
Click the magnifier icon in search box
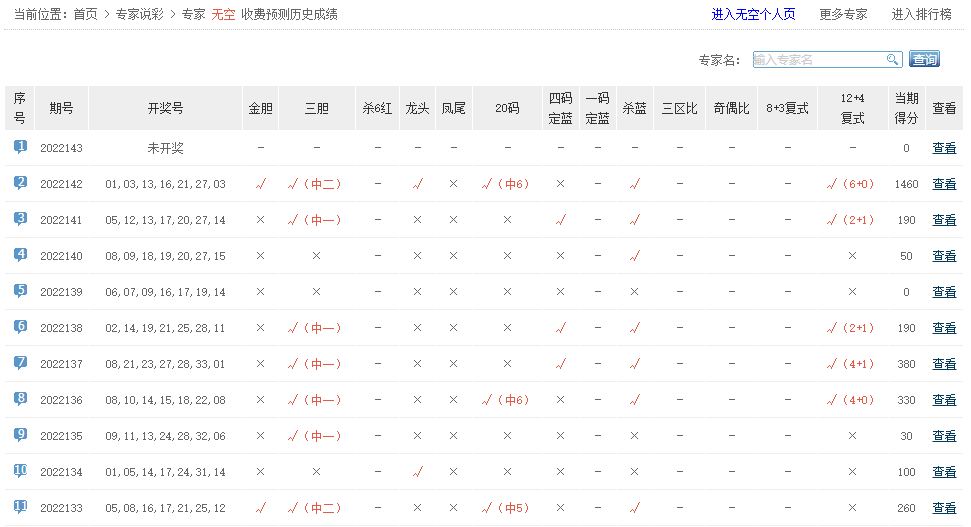point(892,60)
